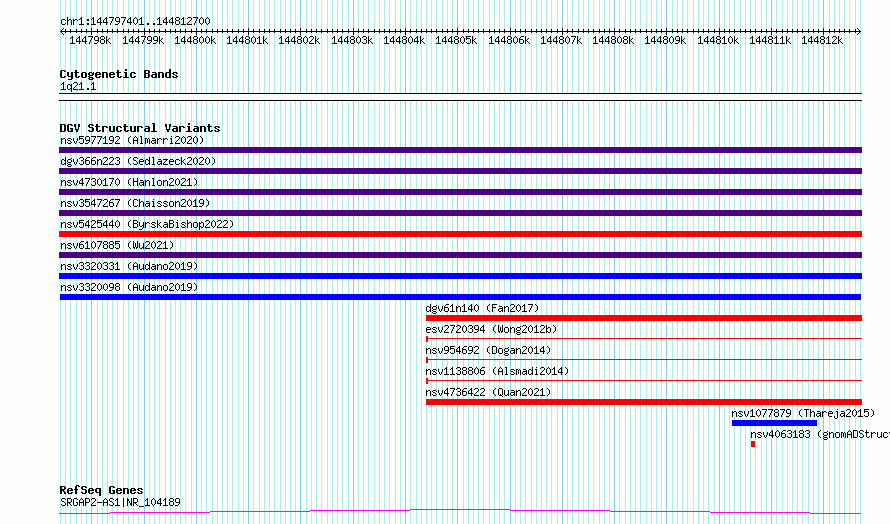This screenshot has height=524, width=890.
Task: Click the 144808k ruler tick label
Action: pos(613,40)
